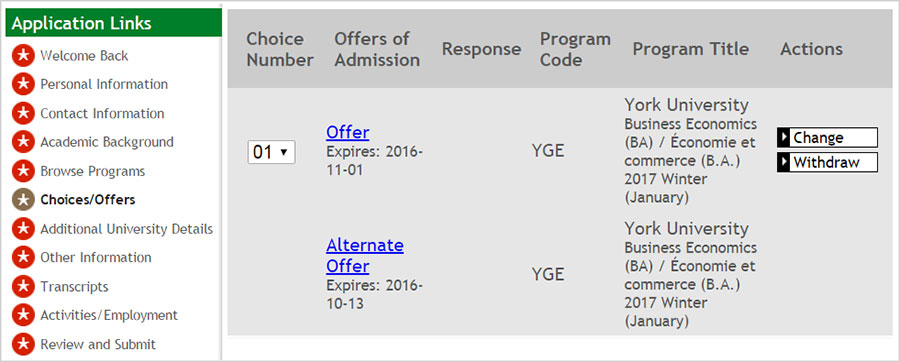Click the star icon next to Personal Information
The height and width of the screenshot is (362, 900).
click(x=23, y=84)
